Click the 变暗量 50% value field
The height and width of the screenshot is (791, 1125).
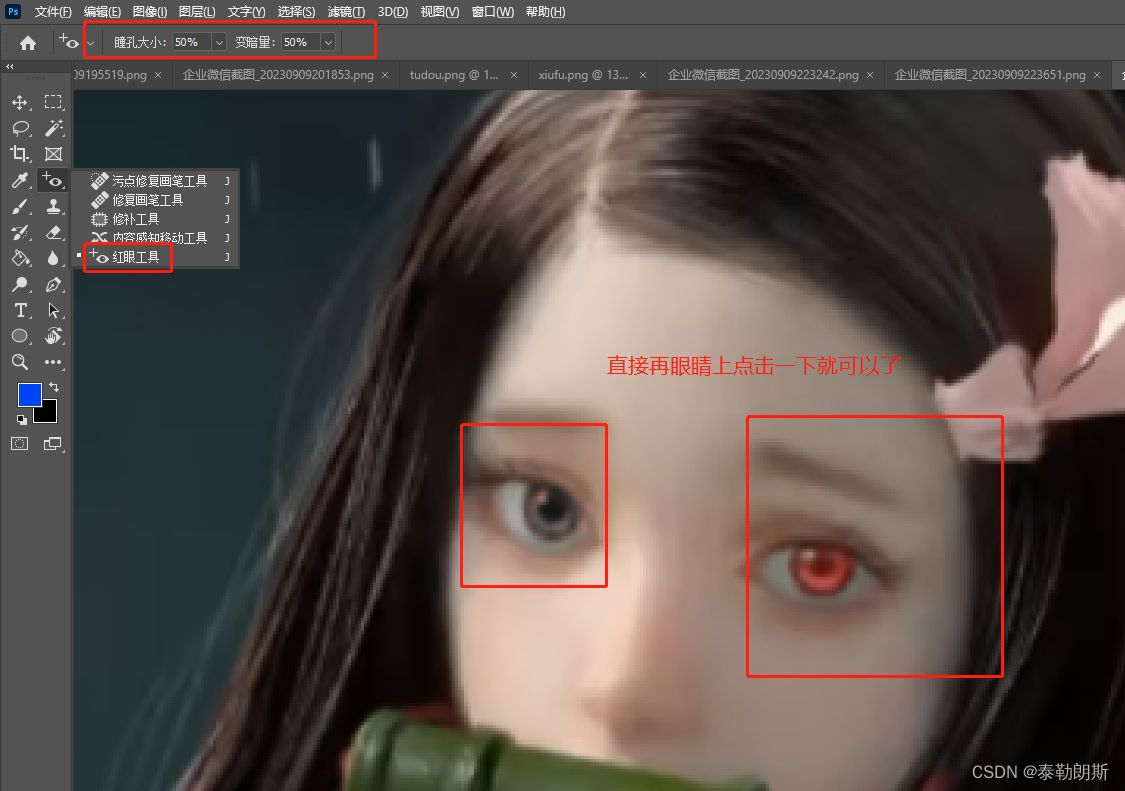pos(301,42)
